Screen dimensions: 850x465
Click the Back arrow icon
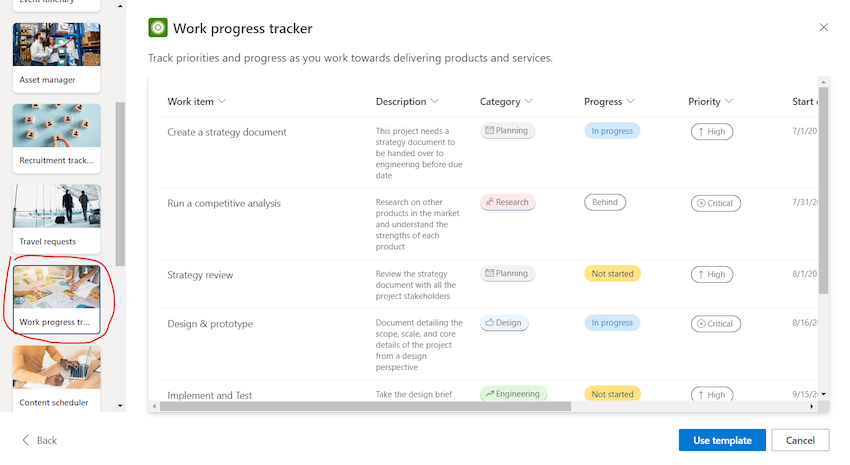point(25,440)
